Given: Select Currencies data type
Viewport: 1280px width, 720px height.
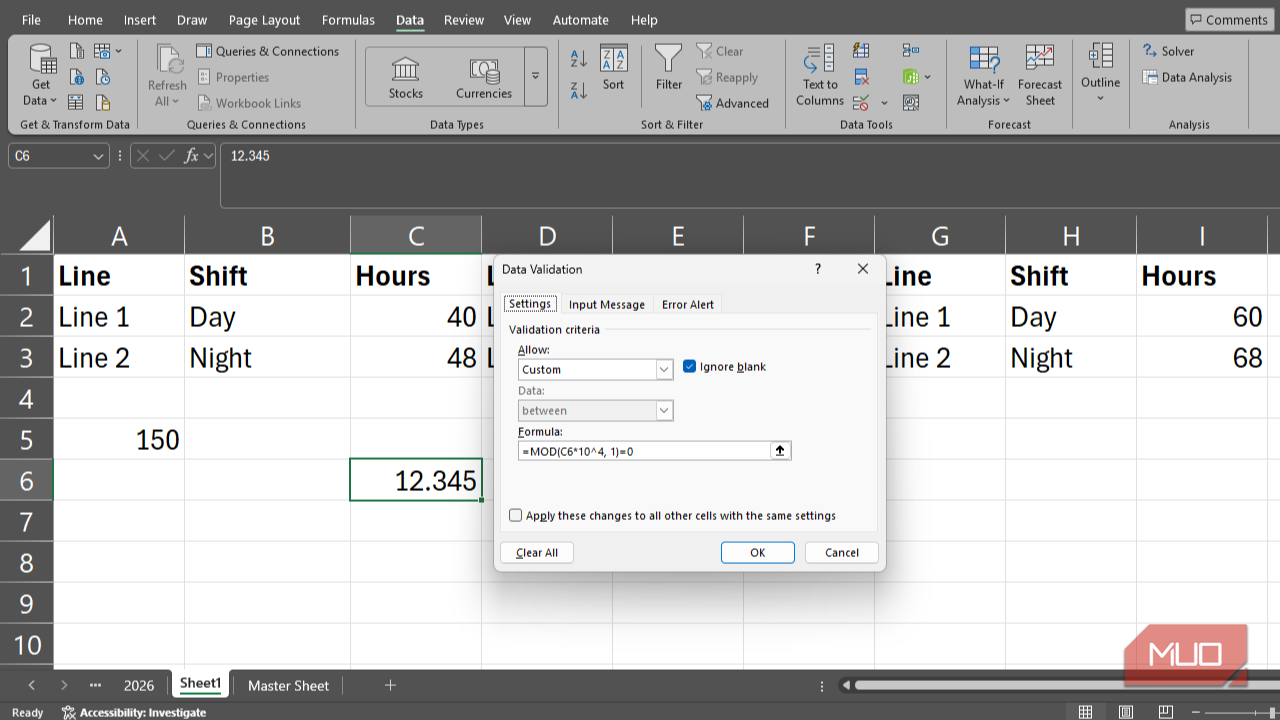Looking at the screenshot, I should (484, 77).
